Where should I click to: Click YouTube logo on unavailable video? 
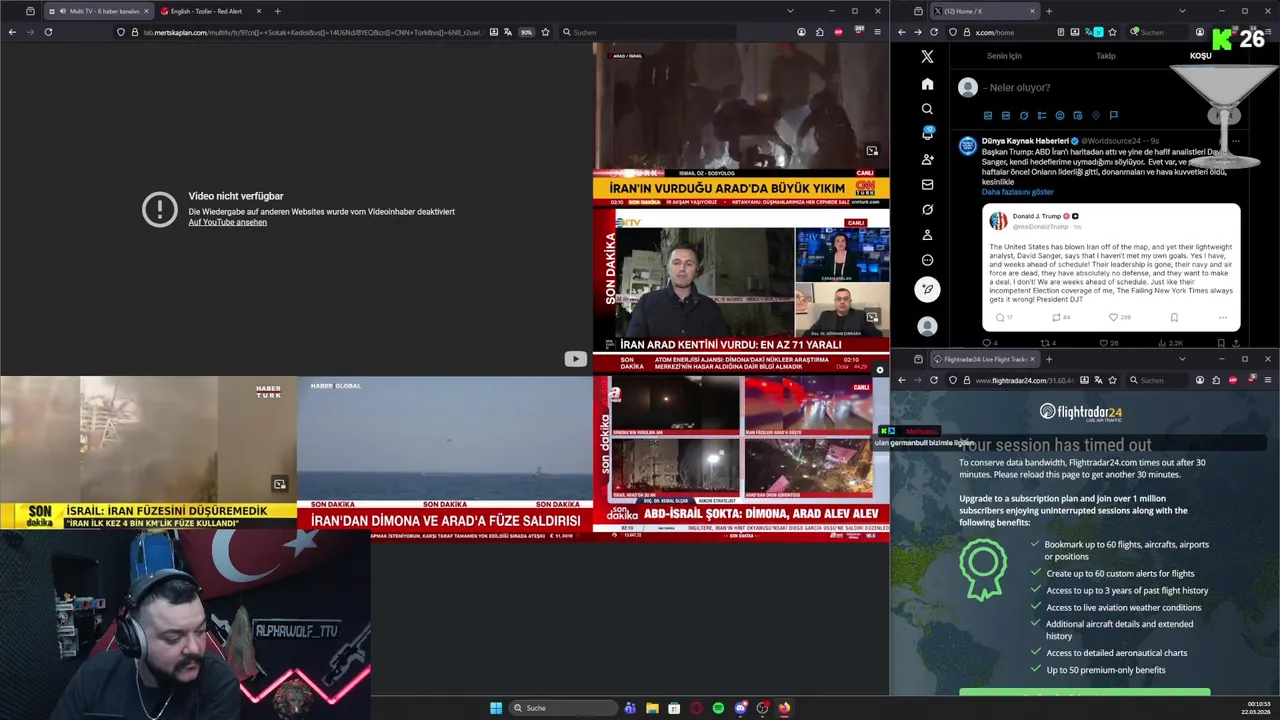click(575, 359)
